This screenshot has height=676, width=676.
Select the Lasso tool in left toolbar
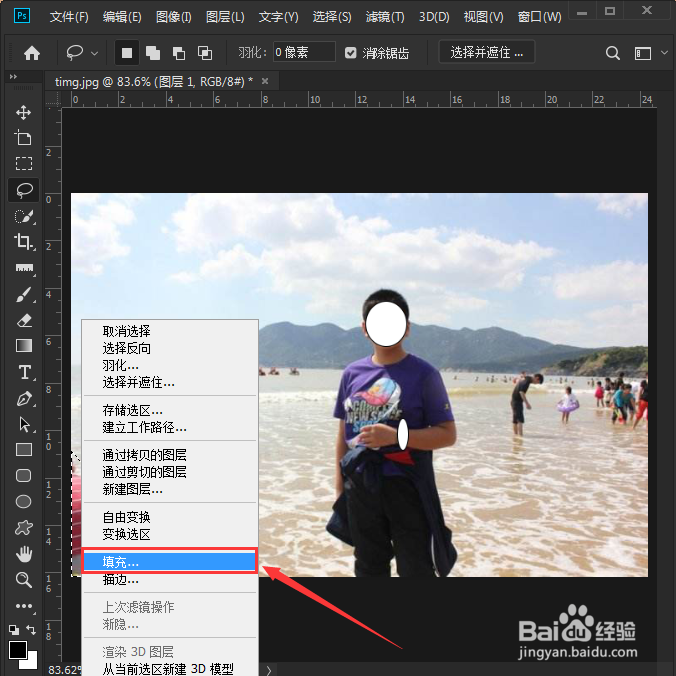24,190
